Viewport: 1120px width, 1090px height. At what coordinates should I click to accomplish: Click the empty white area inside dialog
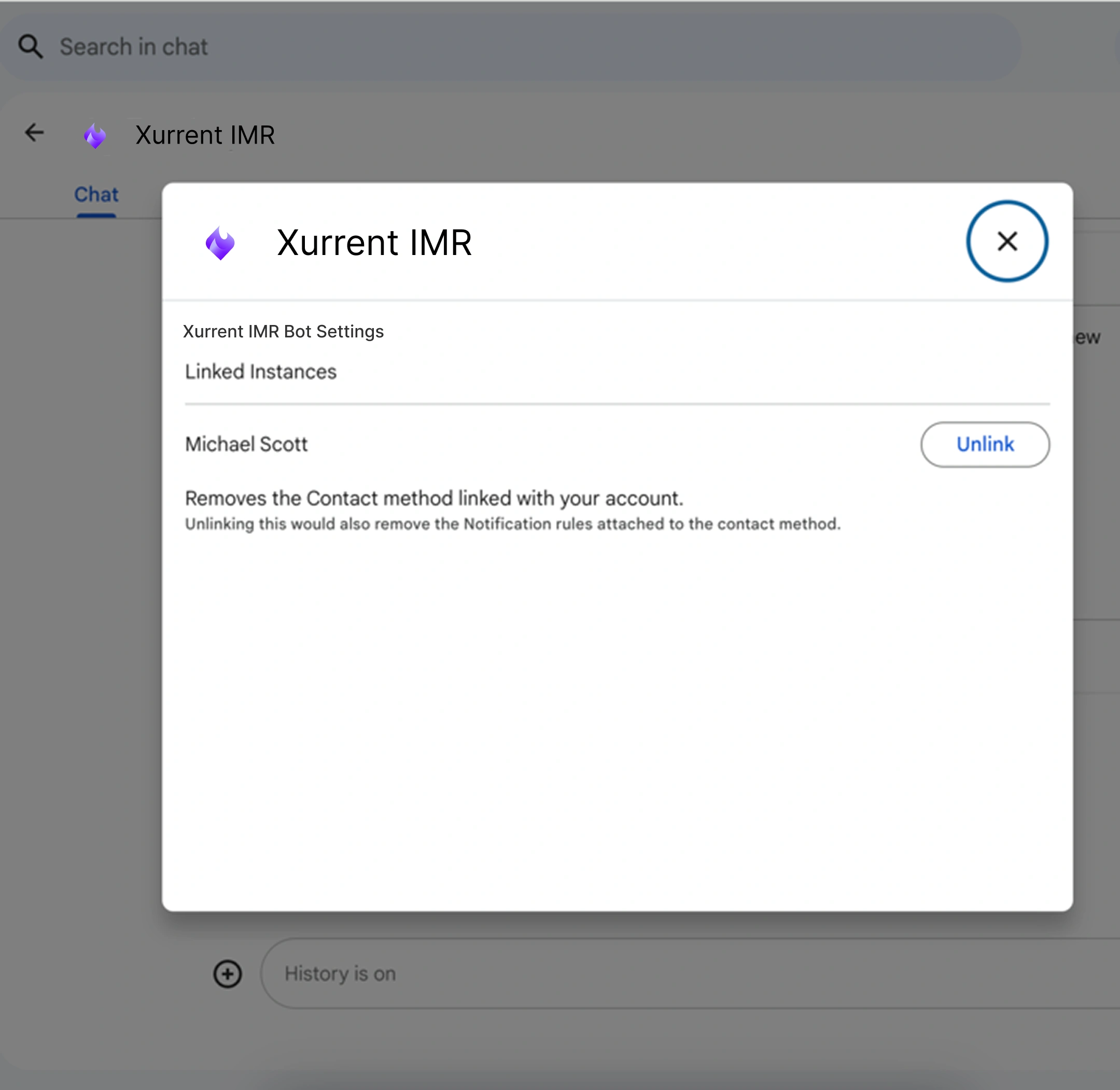coord(617,716)
